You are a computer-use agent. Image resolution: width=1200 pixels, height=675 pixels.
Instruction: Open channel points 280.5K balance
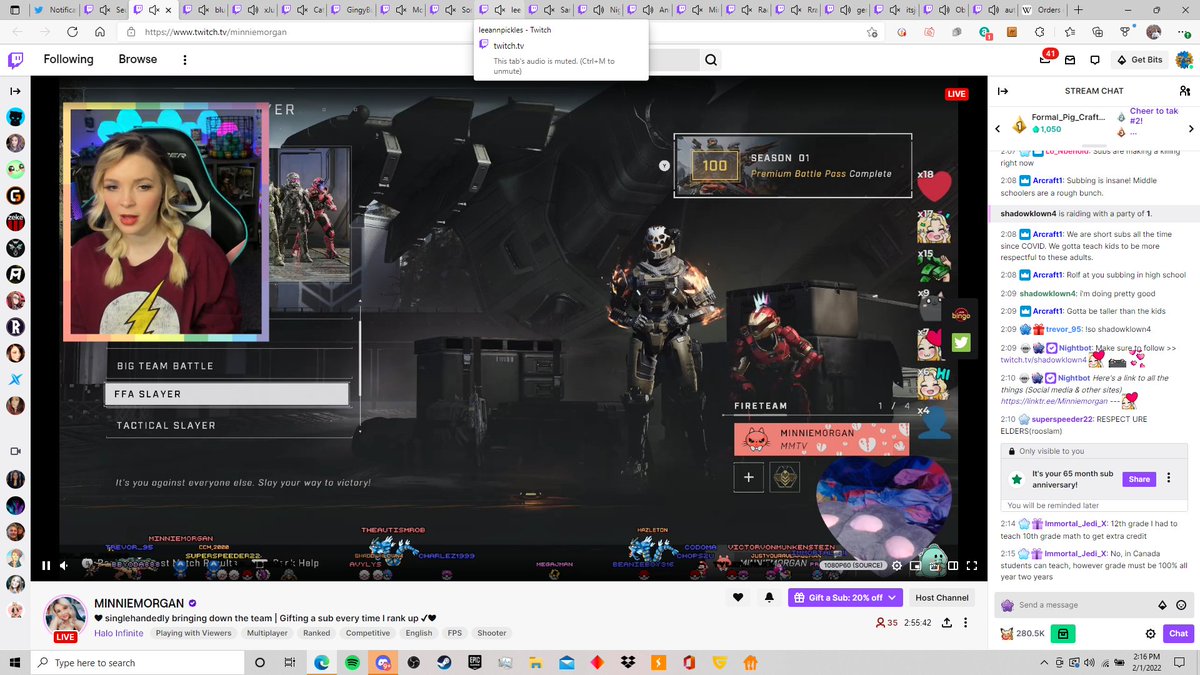(x=1023, y=633)
